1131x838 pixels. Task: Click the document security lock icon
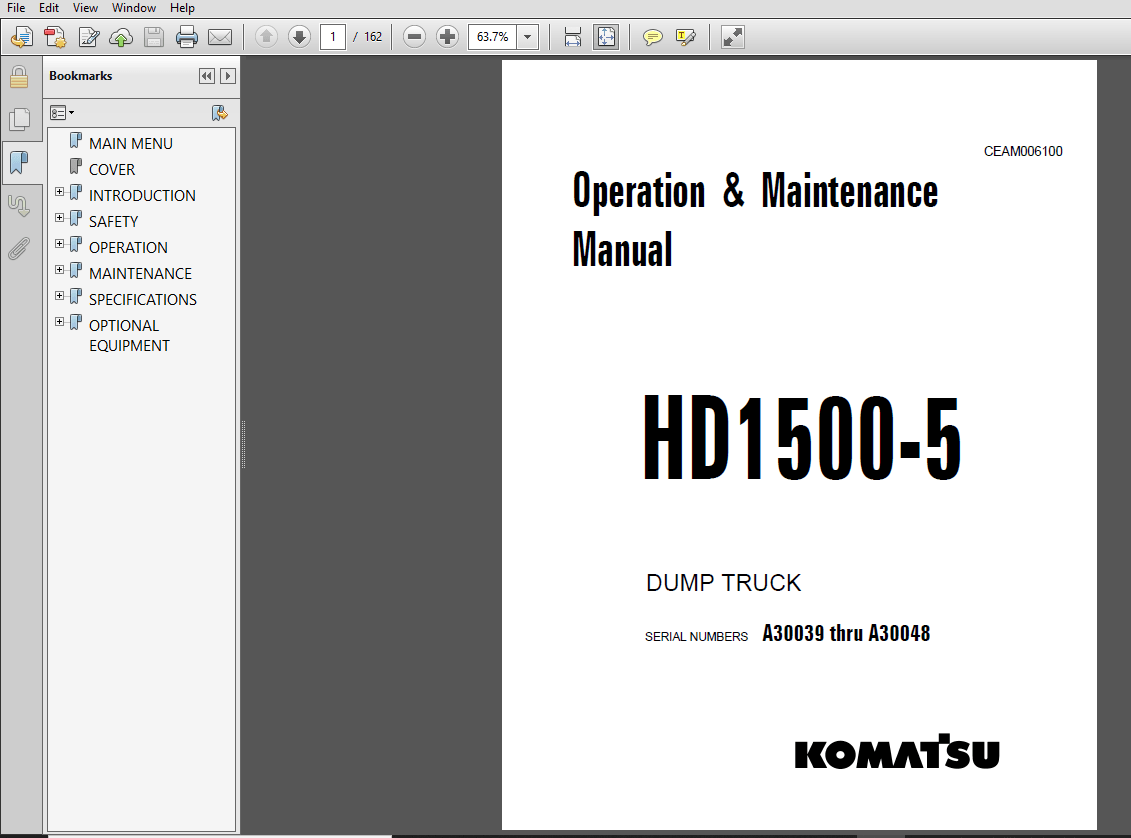pyautogui.click(x=20, y=77)
